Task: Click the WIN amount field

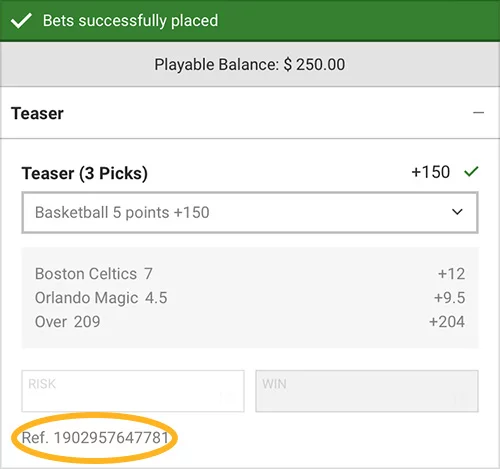Action: [x=367, y=391]
